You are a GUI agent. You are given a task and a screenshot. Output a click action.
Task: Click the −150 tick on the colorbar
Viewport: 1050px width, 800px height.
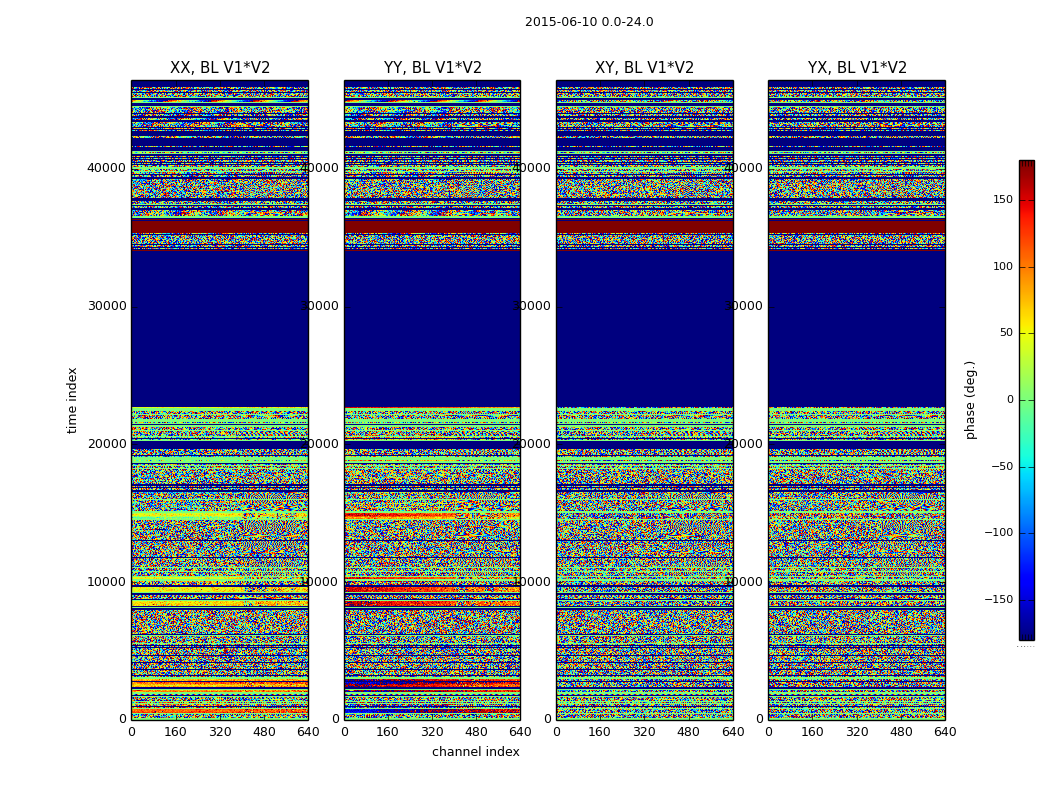tap(999, 599)
